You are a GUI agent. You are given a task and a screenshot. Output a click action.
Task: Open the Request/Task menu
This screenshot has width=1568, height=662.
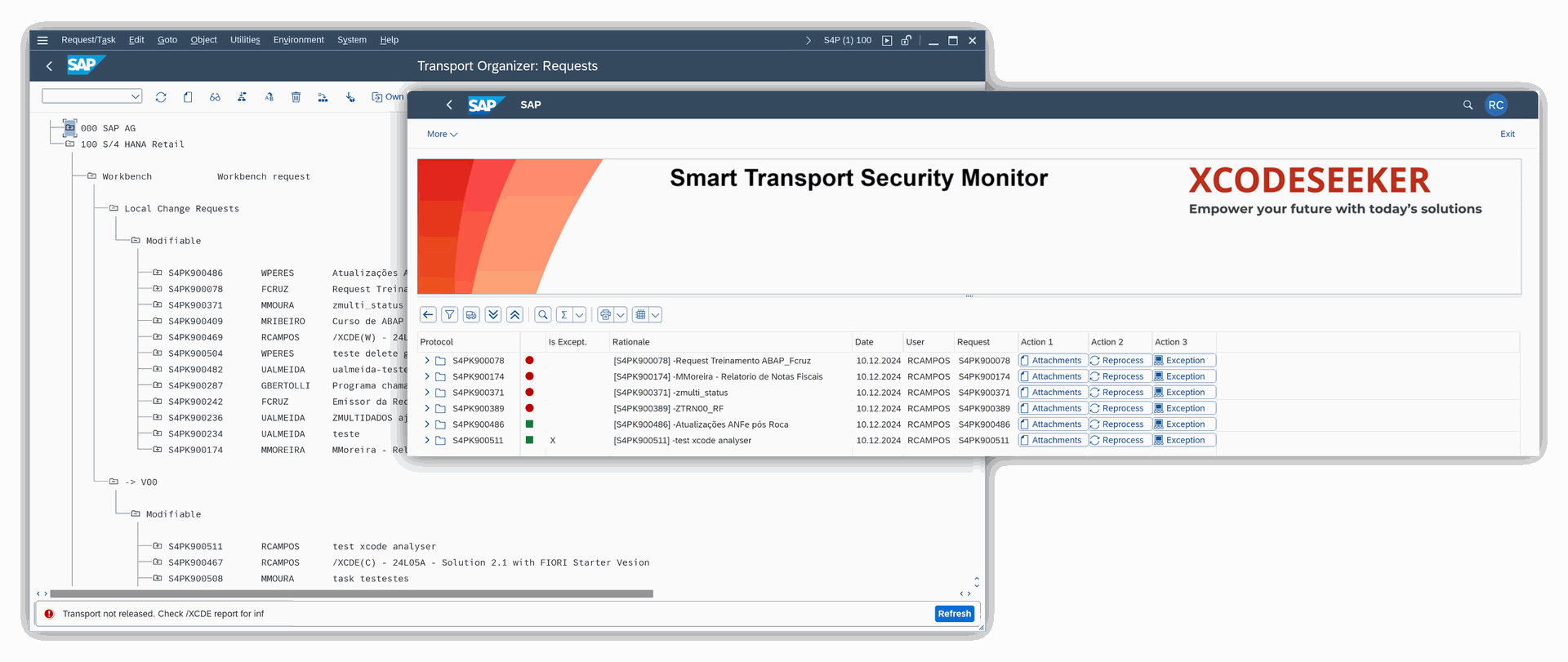click(x=88, y=40)
